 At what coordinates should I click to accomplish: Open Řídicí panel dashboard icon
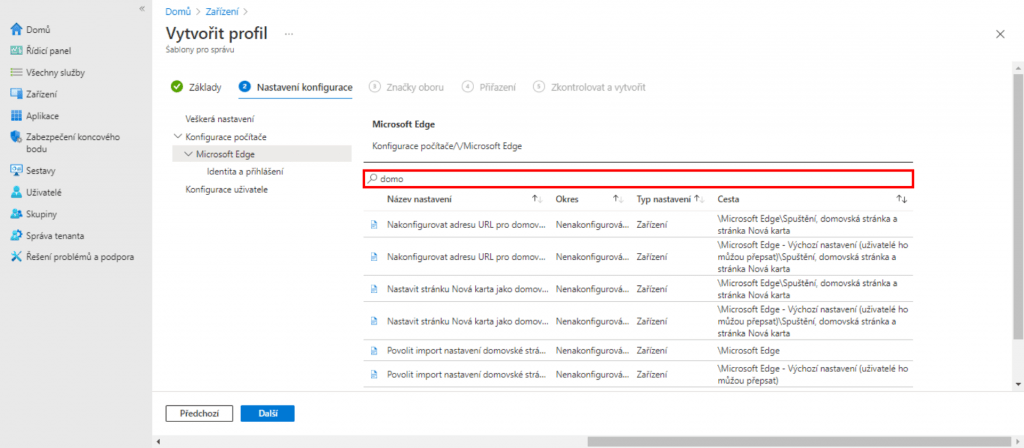coord(16,51)
